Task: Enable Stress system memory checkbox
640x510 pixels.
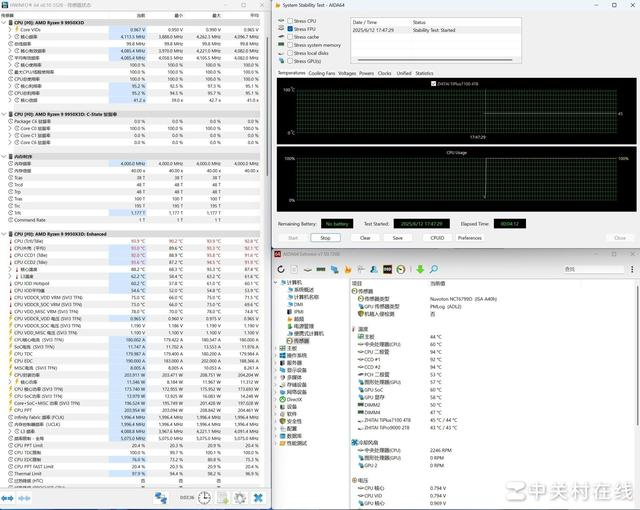Action: pos(290,45)
